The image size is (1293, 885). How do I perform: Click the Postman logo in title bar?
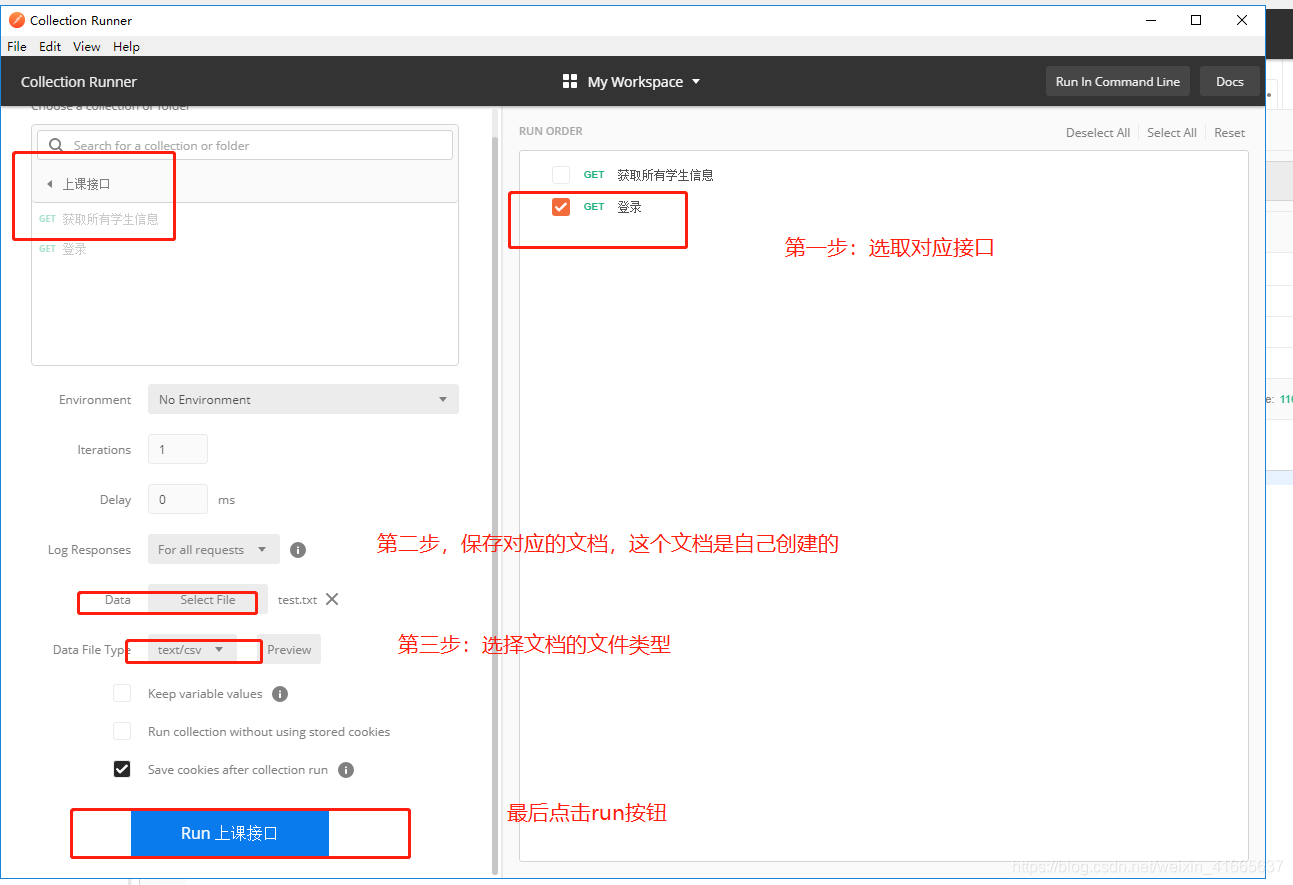pyautogui.click(x=17, y=20)
